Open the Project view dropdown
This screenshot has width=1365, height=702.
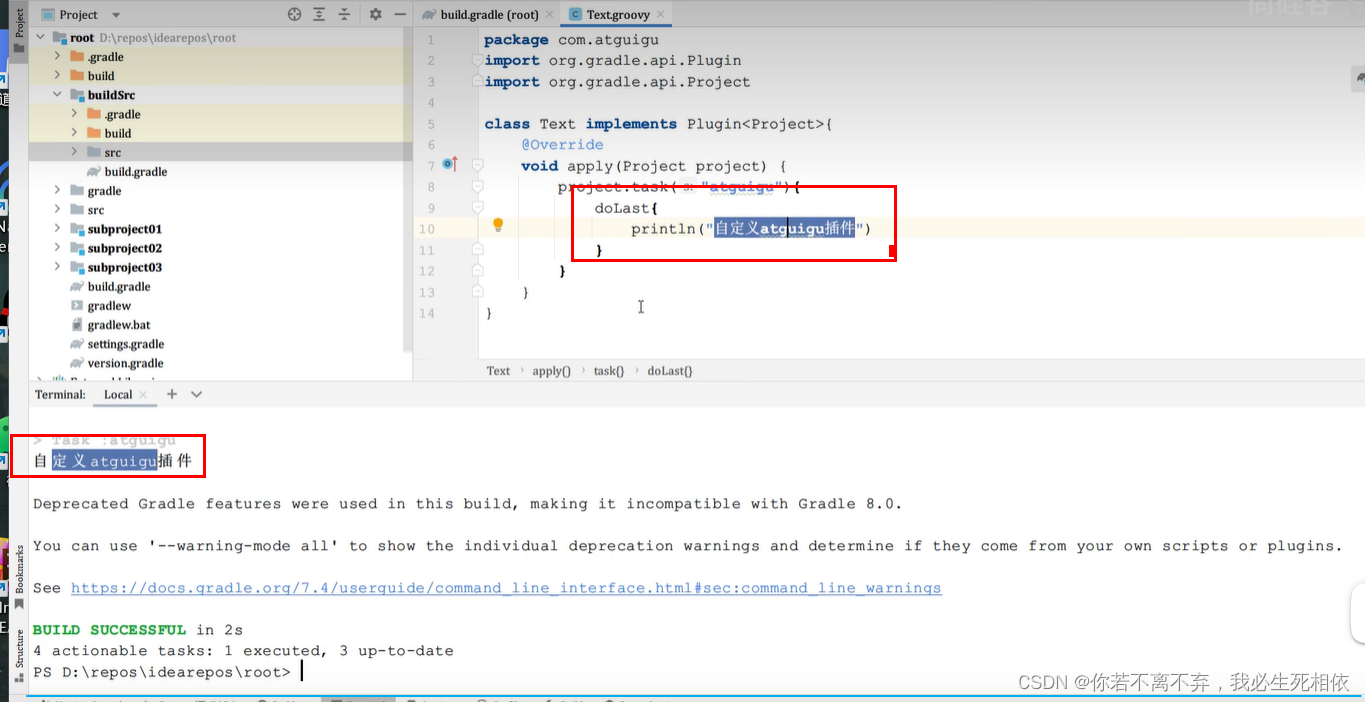pyautogui.click(x=116, y=15)
